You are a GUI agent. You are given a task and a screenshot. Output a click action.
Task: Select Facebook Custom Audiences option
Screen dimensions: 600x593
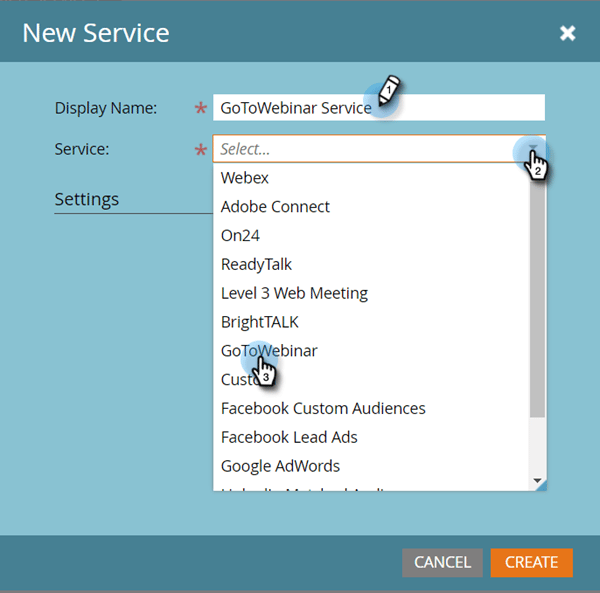[x=371, y=409]
